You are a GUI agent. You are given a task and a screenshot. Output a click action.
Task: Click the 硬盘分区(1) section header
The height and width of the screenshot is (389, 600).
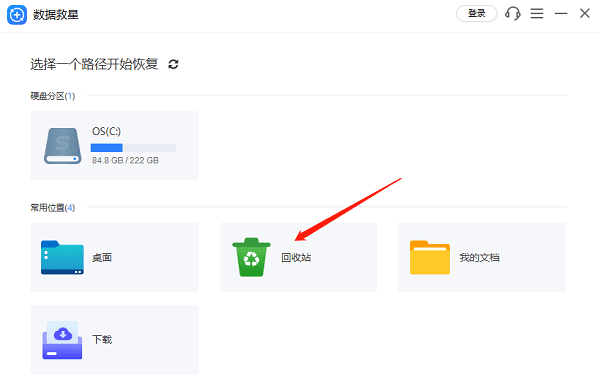tap(53, 96)
